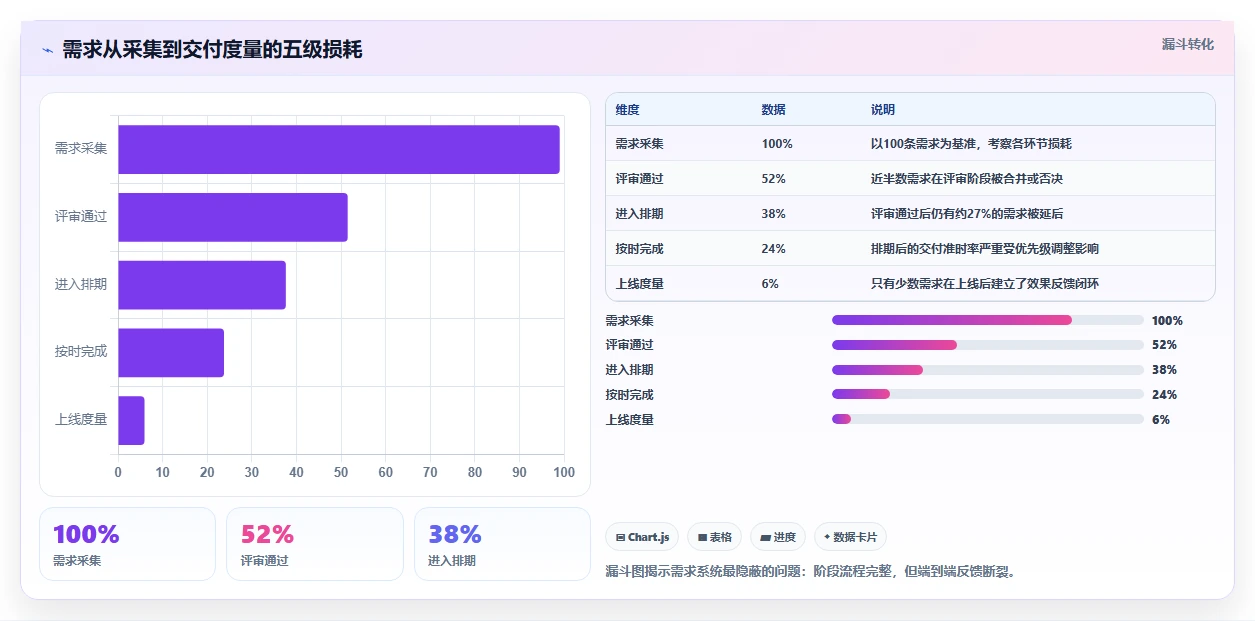Select the 表格 chip
The image size is (1255, 621).
pyautogui.click(x=714, y=537)
